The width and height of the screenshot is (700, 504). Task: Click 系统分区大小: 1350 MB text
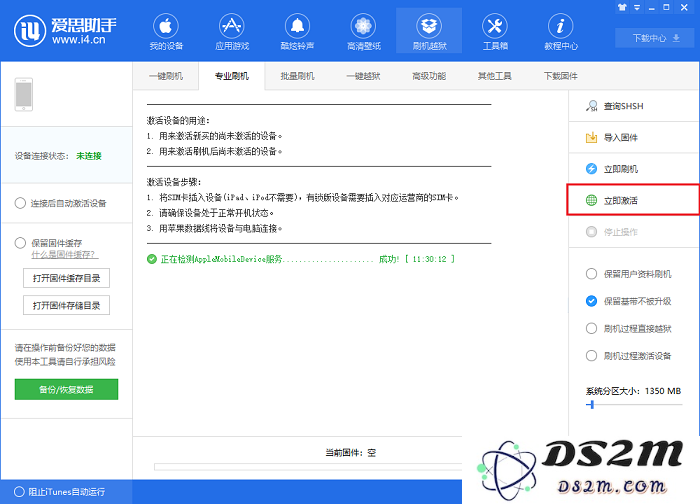(x=633, y=391)
